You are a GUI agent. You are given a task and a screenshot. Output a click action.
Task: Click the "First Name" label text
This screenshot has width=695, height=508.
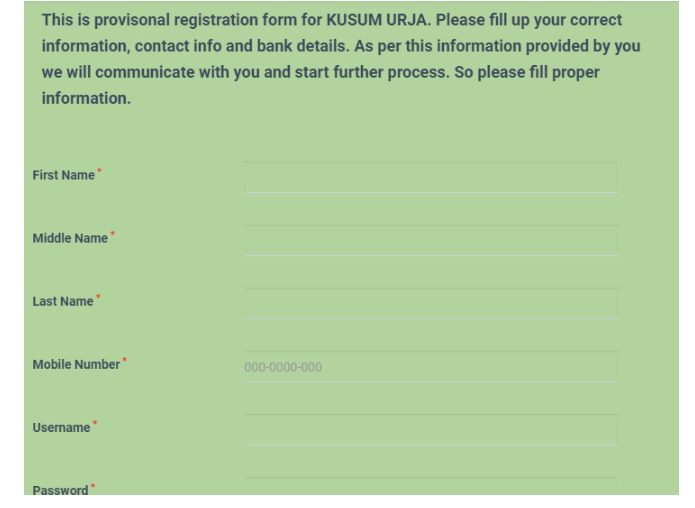coord(63,176)
